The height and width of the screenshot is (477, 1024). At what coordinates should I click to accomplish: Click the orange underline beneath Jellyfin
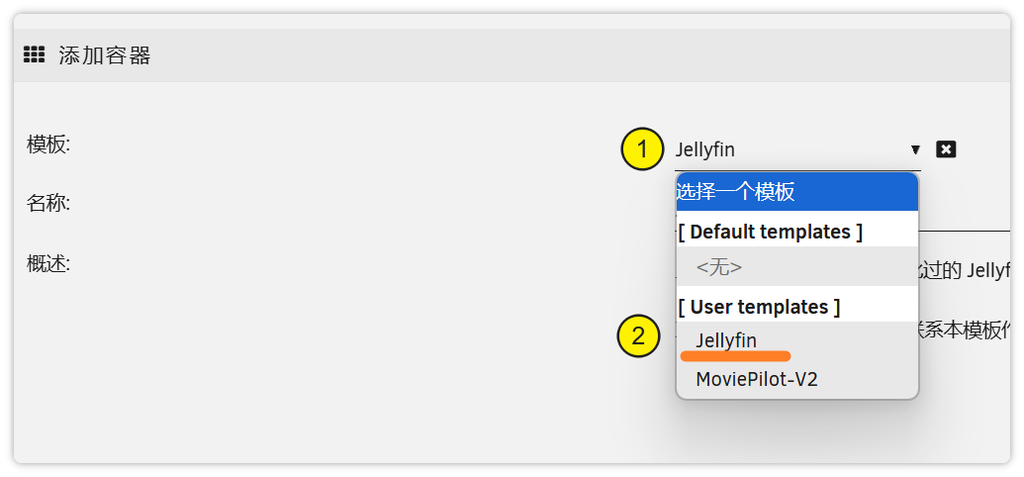[x=735, y=355]
